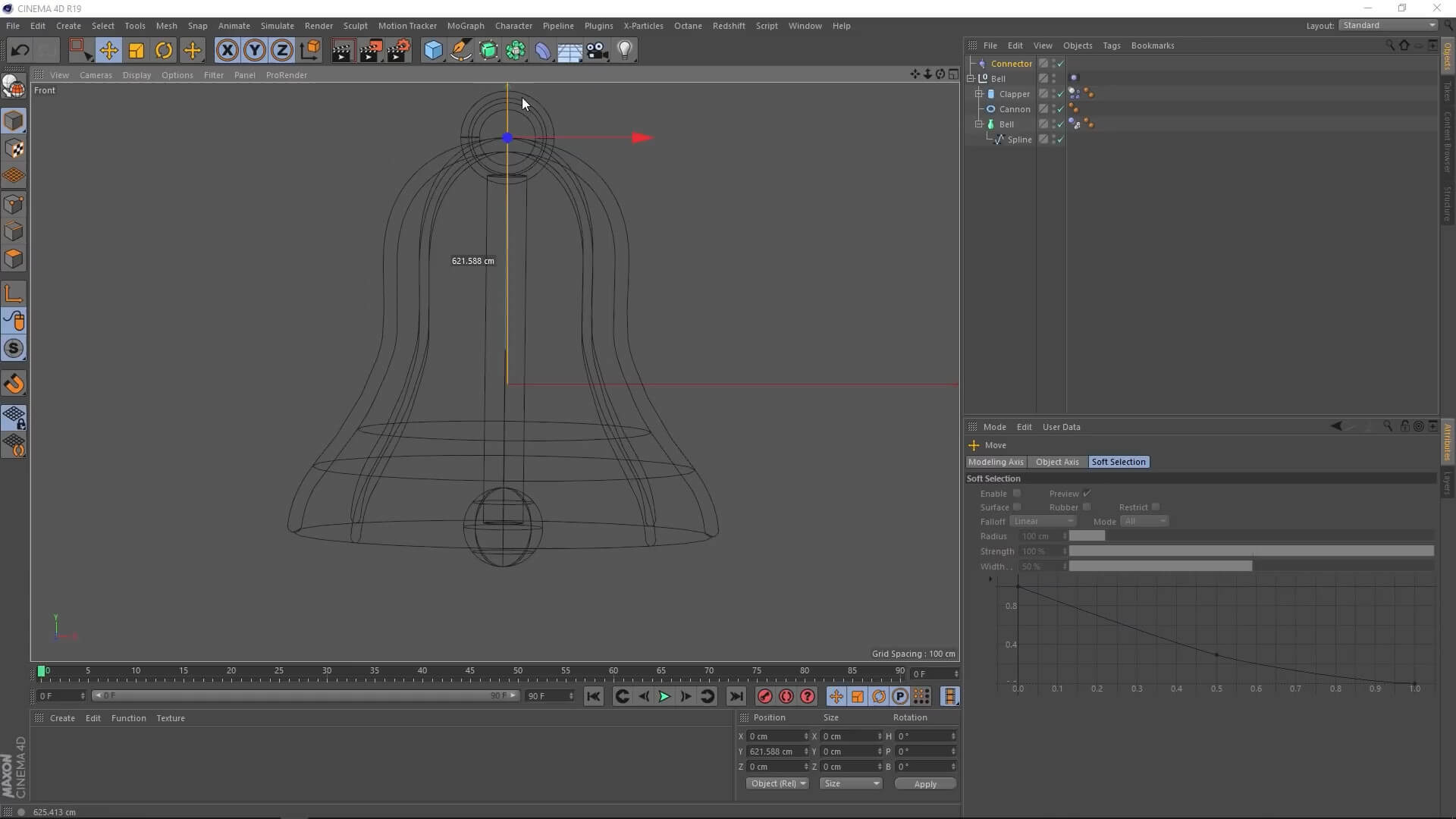Screen dimensions: 1456x819
Task: Collapse the Clapper tree item
Action: [x=979, y=94]
